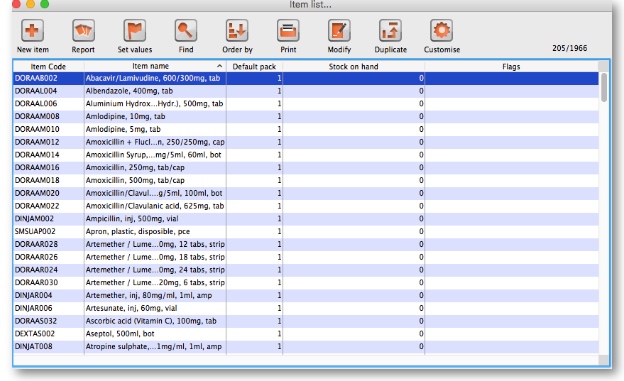This screenshot has width=624, height=381.
Task: Open the Report icon in toolbar
Action: (83, 30)
